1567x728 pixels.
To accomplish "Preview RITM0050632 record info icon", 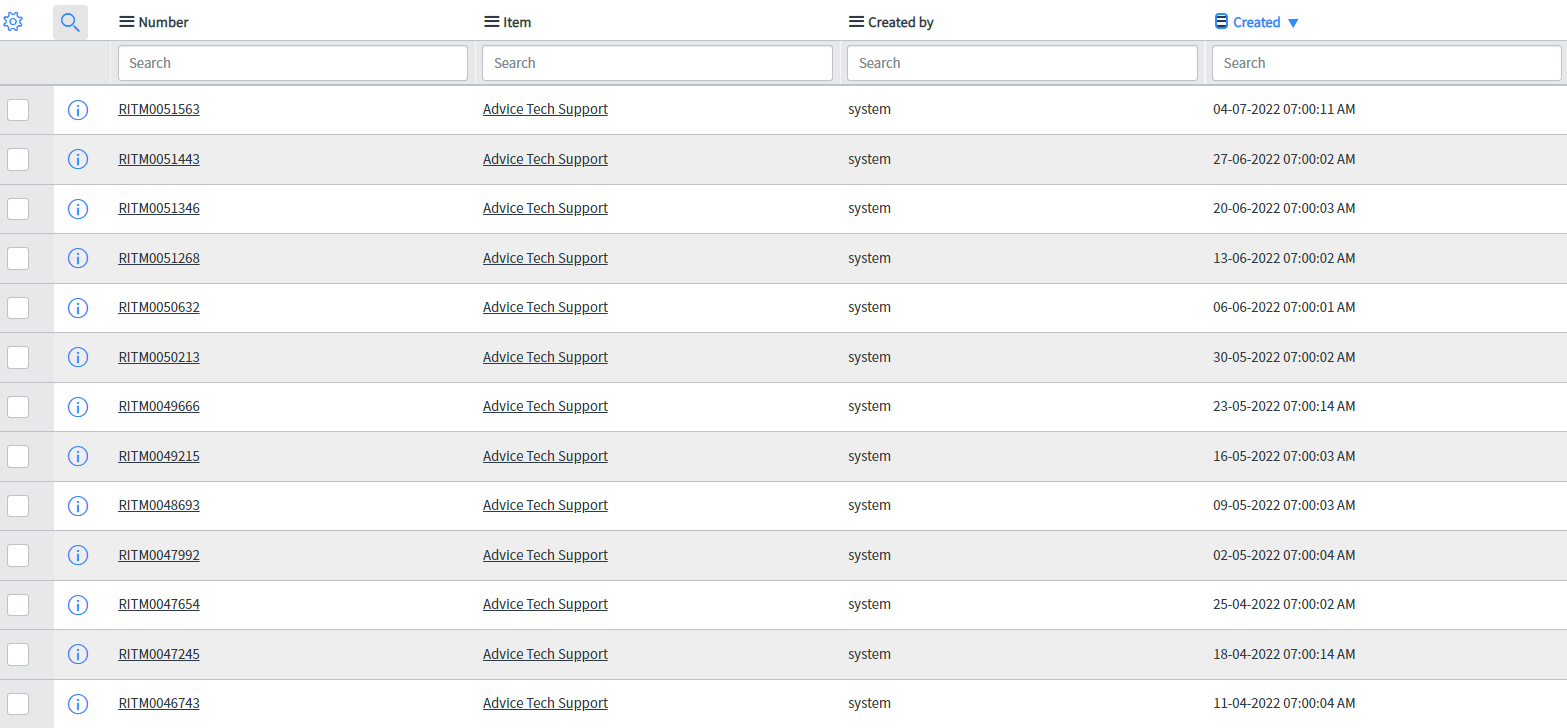I will coord(78,308).
